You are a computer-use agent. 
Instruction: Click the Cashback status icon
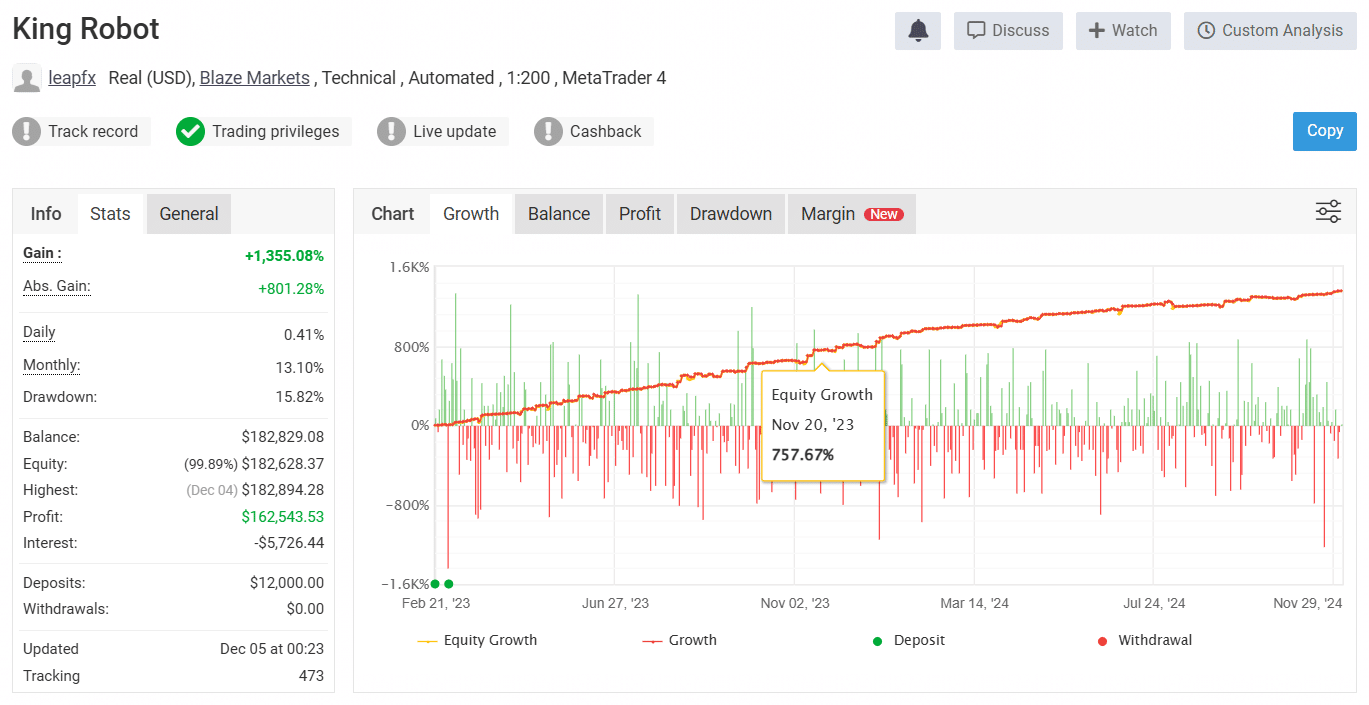click(x=548, y=131)
